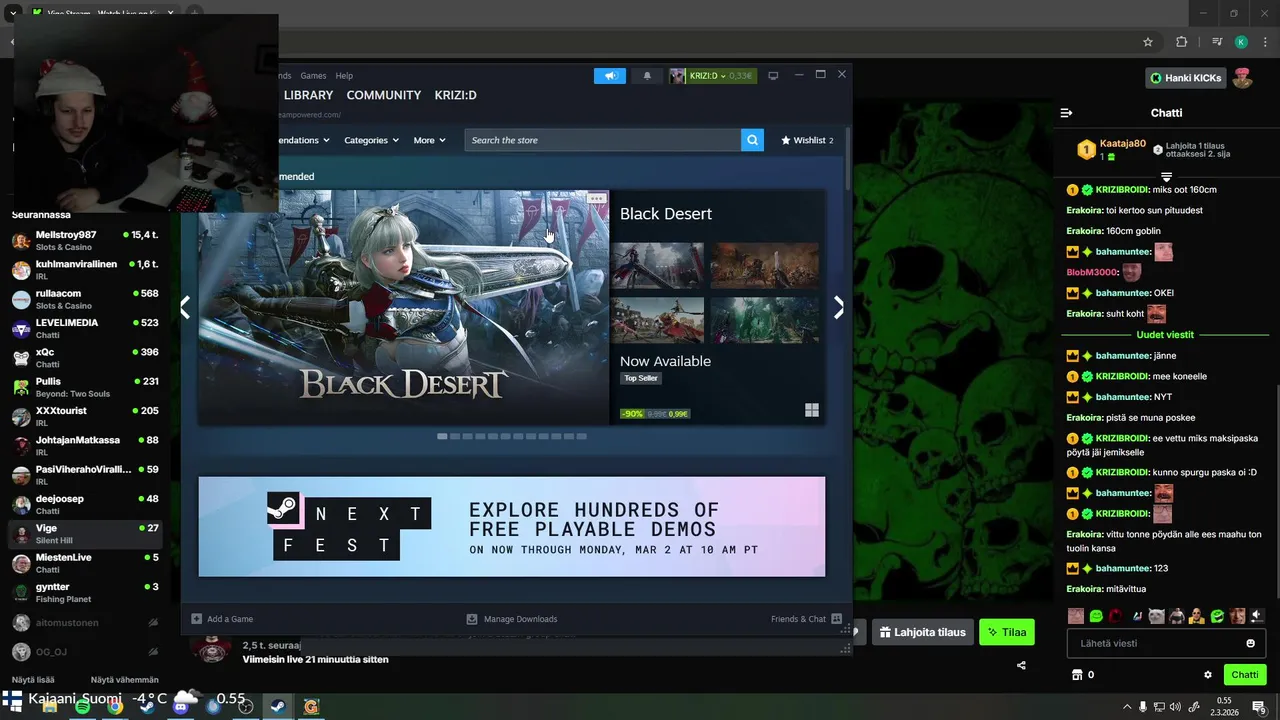Image resolution: width=1280 pixels, height=720 pixels.
Task: Open Black Desert main capsule image
Action: [x=403, y=308]
